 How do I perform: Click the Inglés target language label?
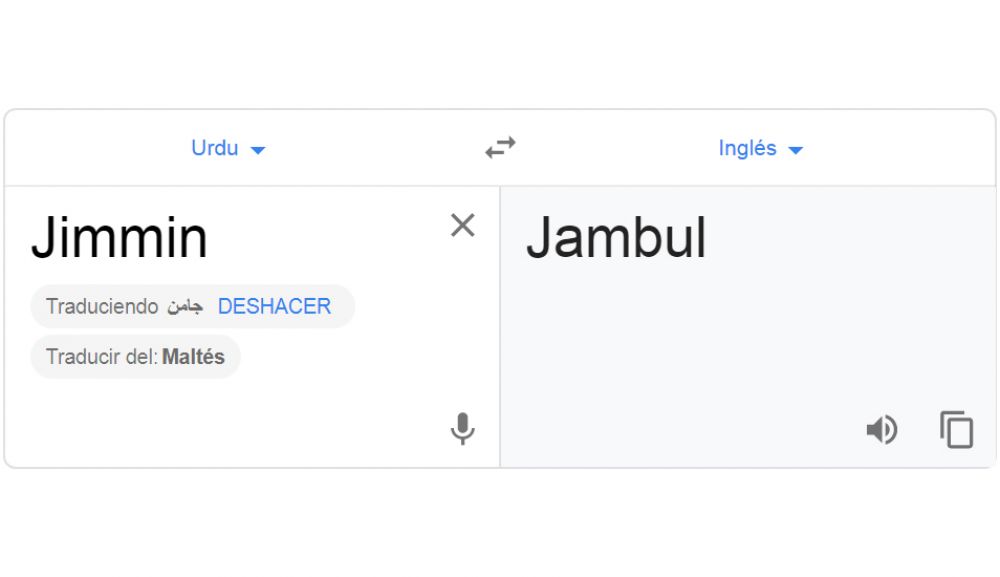[x=747, y=148]
